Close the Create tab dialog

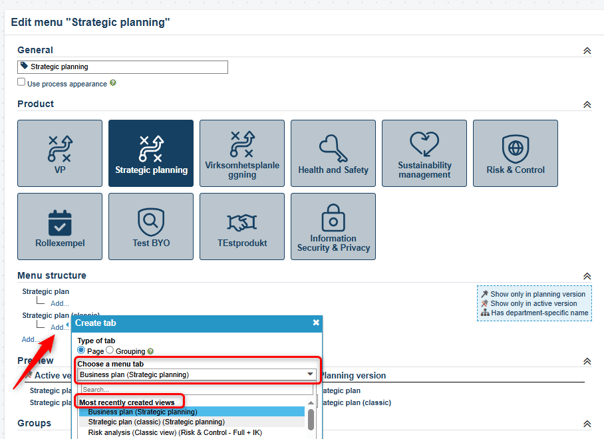[x=316, y=323]
